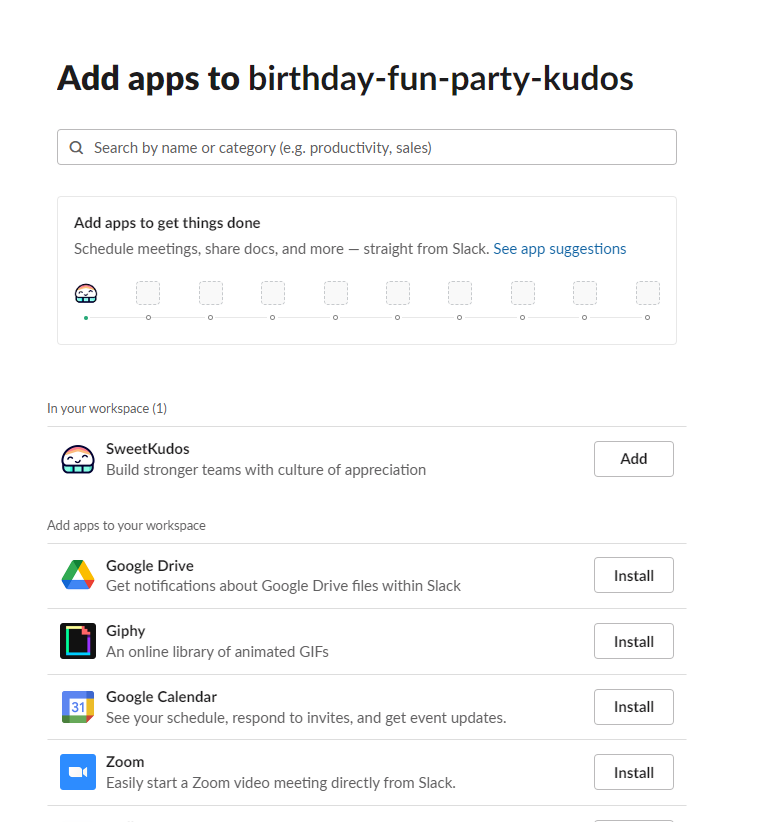Open the See app suggestions link
This screenshot has height=822, width=766.
559,249
